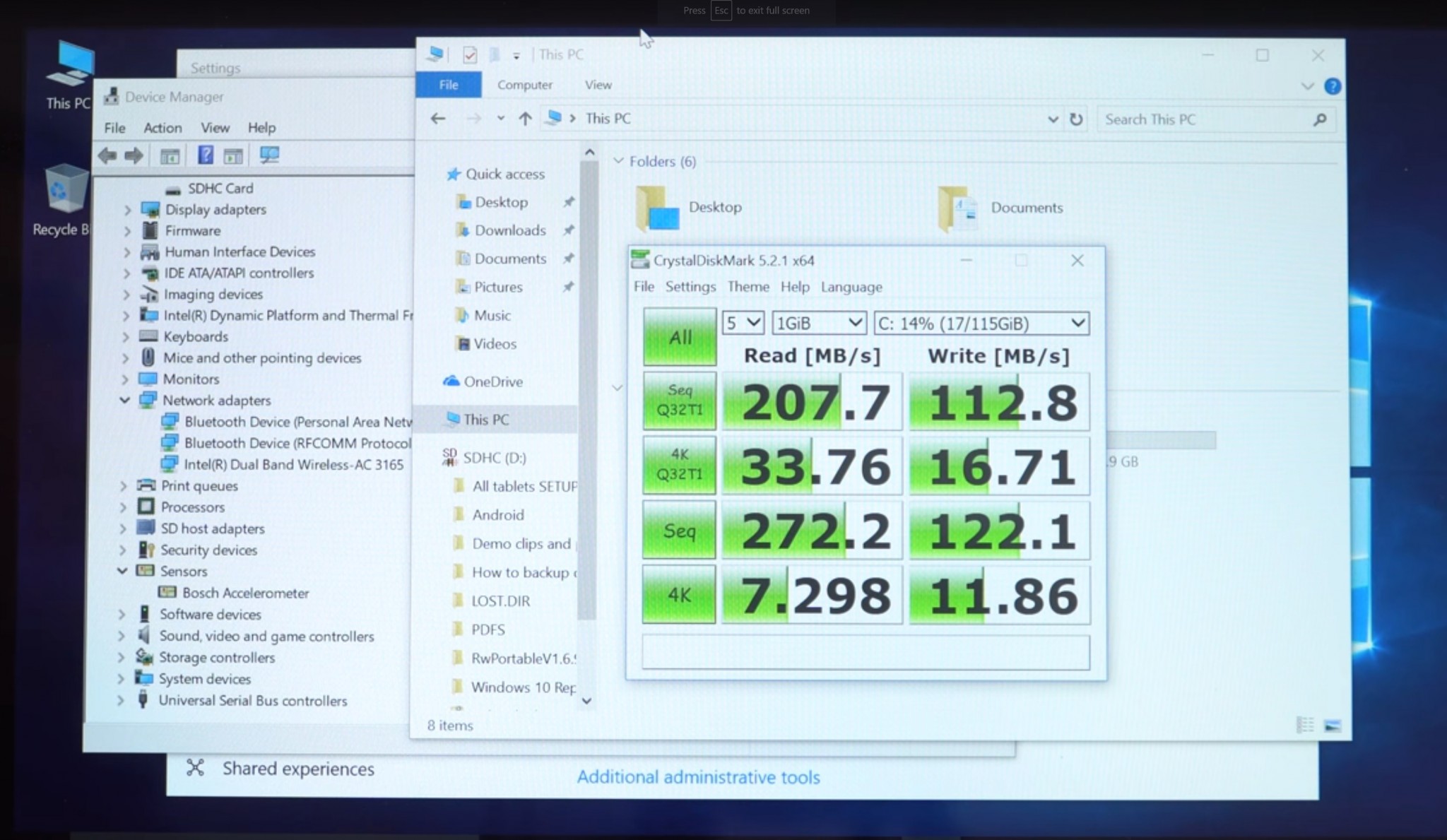Click scan for hardware changes monitor icon
The image size is (1447, 840).
tap(269, 155)
